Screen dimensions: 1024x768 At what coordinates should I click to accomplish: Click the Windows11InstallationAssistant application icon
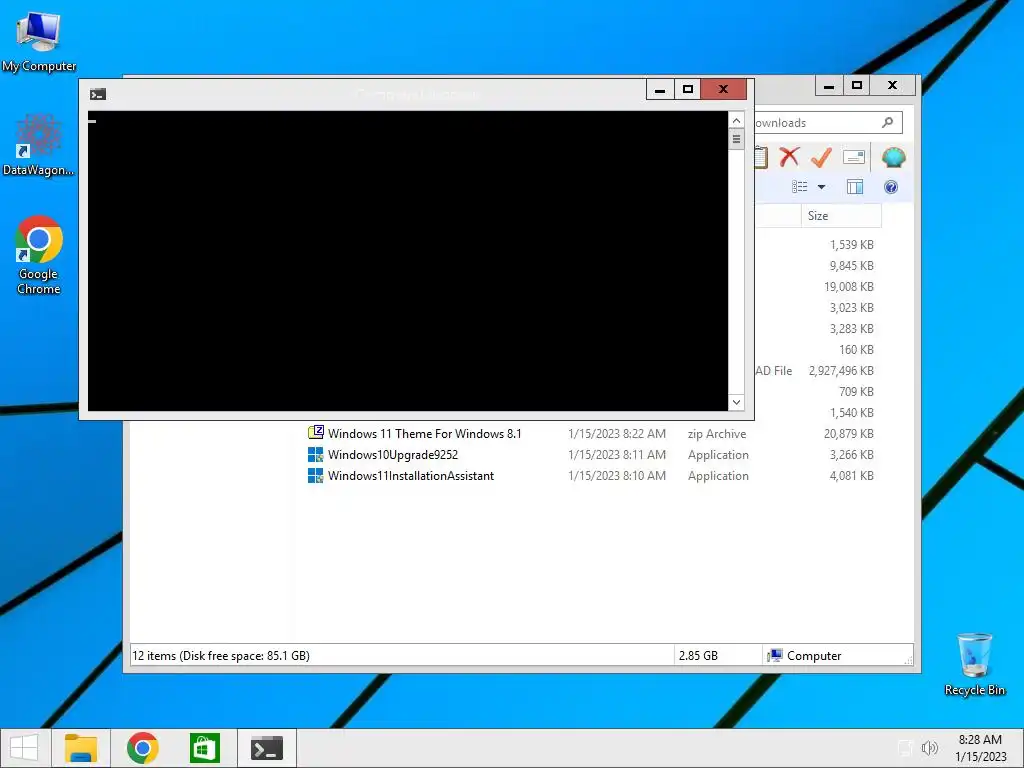click(315, 475)
